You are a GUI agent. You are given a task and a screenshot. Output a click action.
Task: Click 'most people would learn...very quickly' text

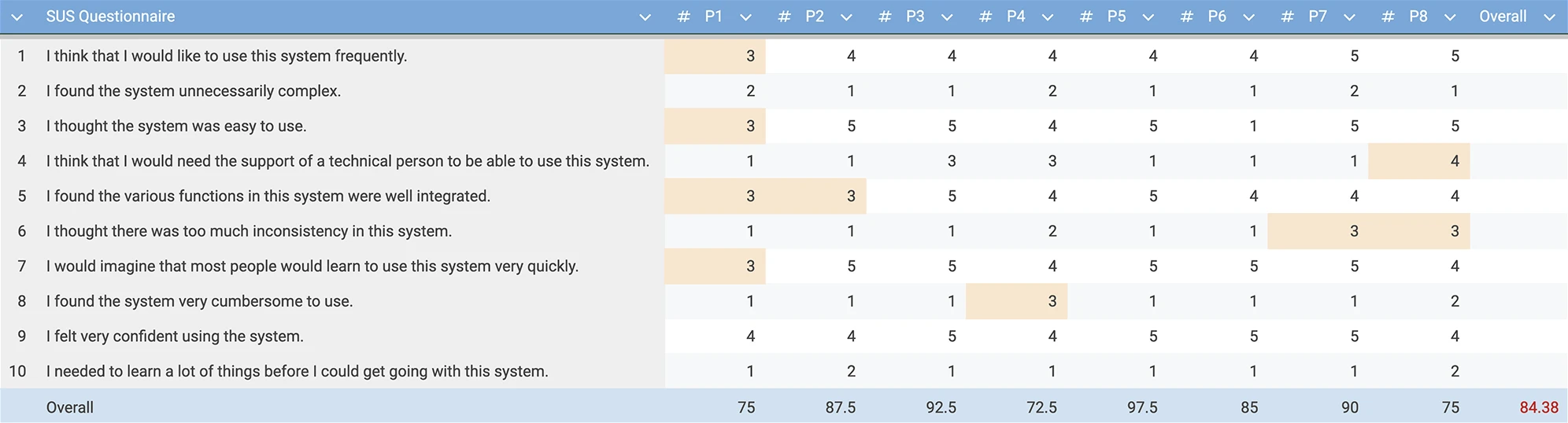point(312,266)
